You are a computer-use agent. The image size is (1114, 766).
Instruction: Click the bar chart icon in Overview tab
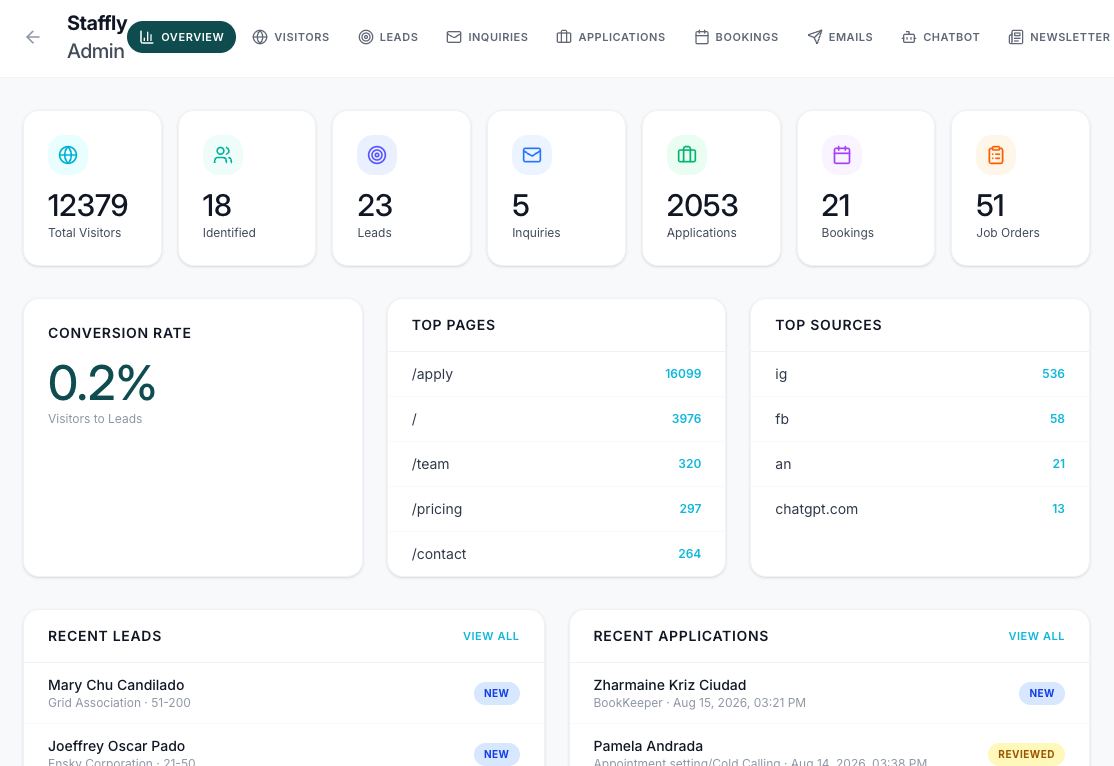coord(146,37)
